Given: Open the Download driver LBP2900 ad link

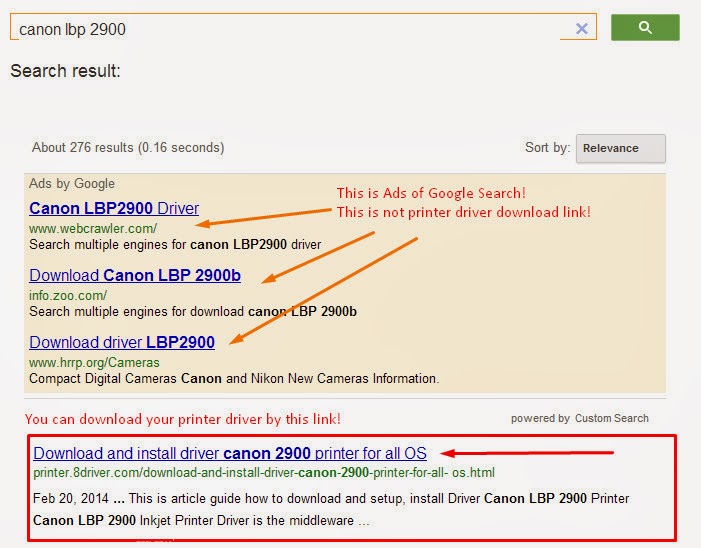Looking at the screenshot, I should click(x=122, y=342).
